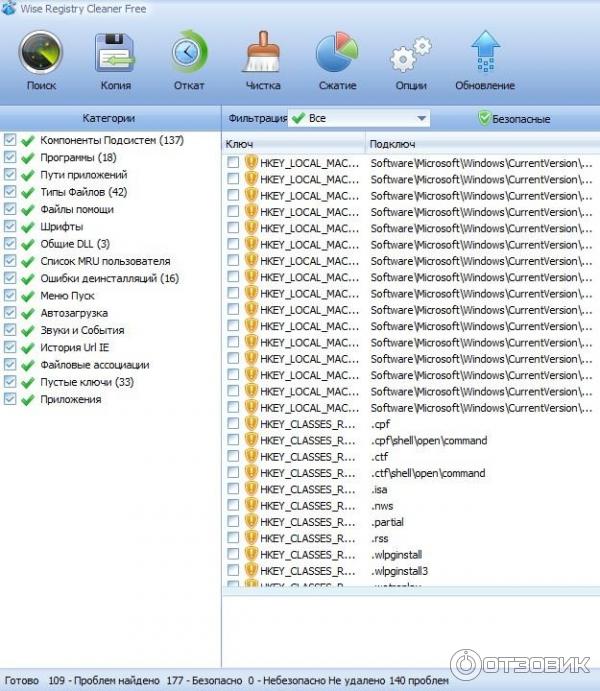Toggle the Пустые ключи category checkbox

pyautogui.click(x=10, y=382)
